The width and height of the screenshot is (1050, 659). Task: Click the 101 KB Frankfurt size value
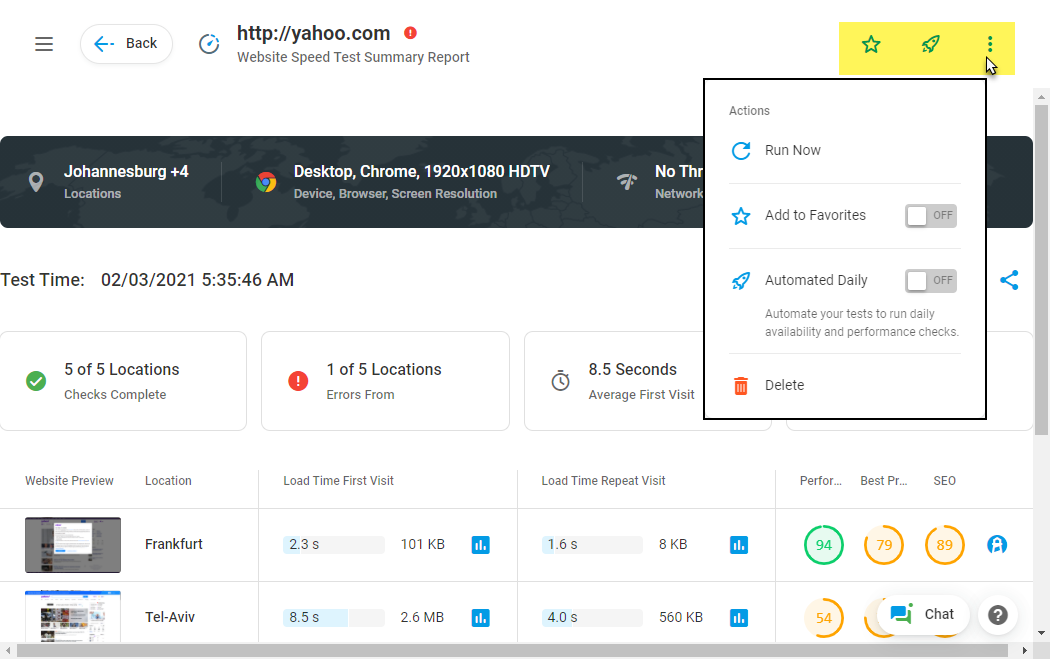click(x=423, y=544)
